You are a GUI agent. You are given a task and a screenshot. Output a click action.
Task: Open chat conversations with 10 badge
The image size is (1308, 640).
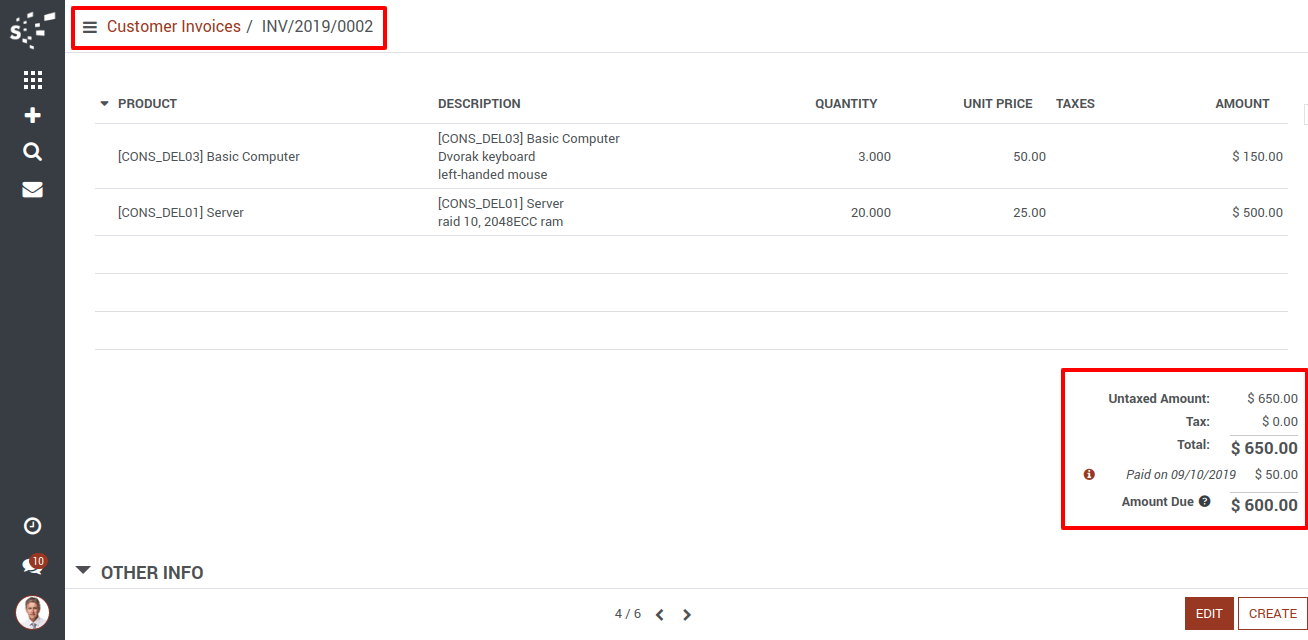32,566
